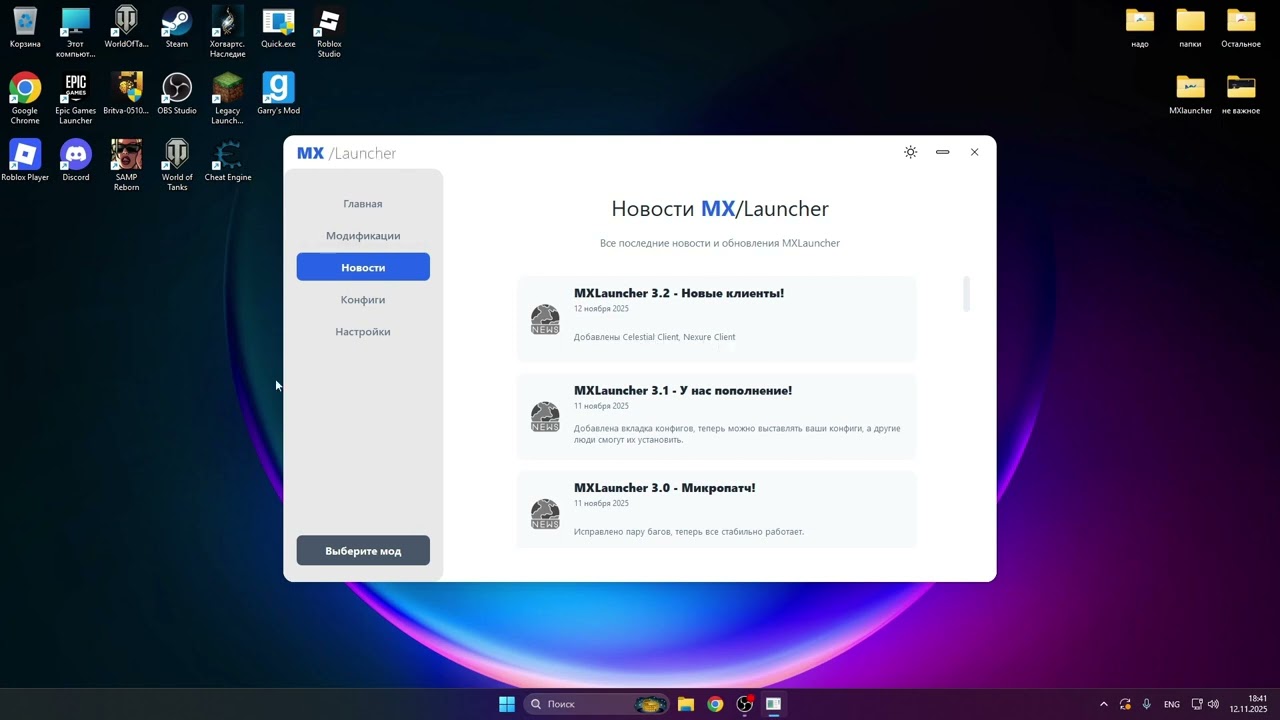Select the Roblox Player desktop icon
Screen dimensions: 1280x720
[x=25, y=161]
